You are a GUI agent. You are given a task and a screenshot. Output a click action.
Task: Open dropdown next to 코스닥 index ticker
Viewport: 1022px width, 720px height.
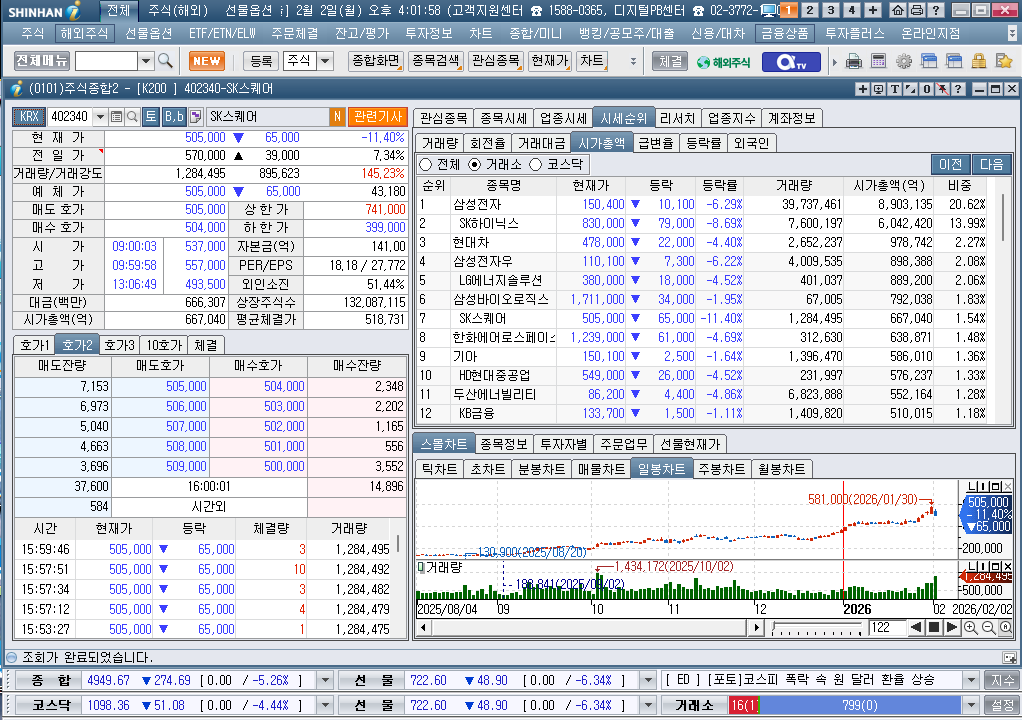[325, 705]
